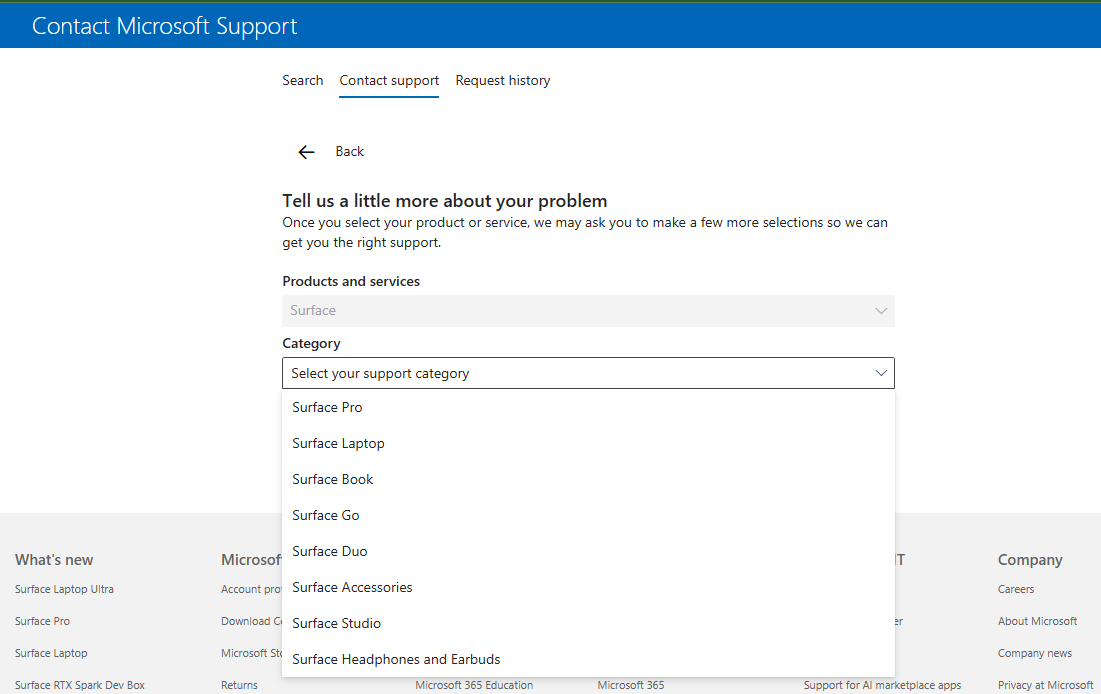Open Surface RTX Spark Dev Box link
The width and height of the screenshot is (1101, 694).
coord(79,685)
